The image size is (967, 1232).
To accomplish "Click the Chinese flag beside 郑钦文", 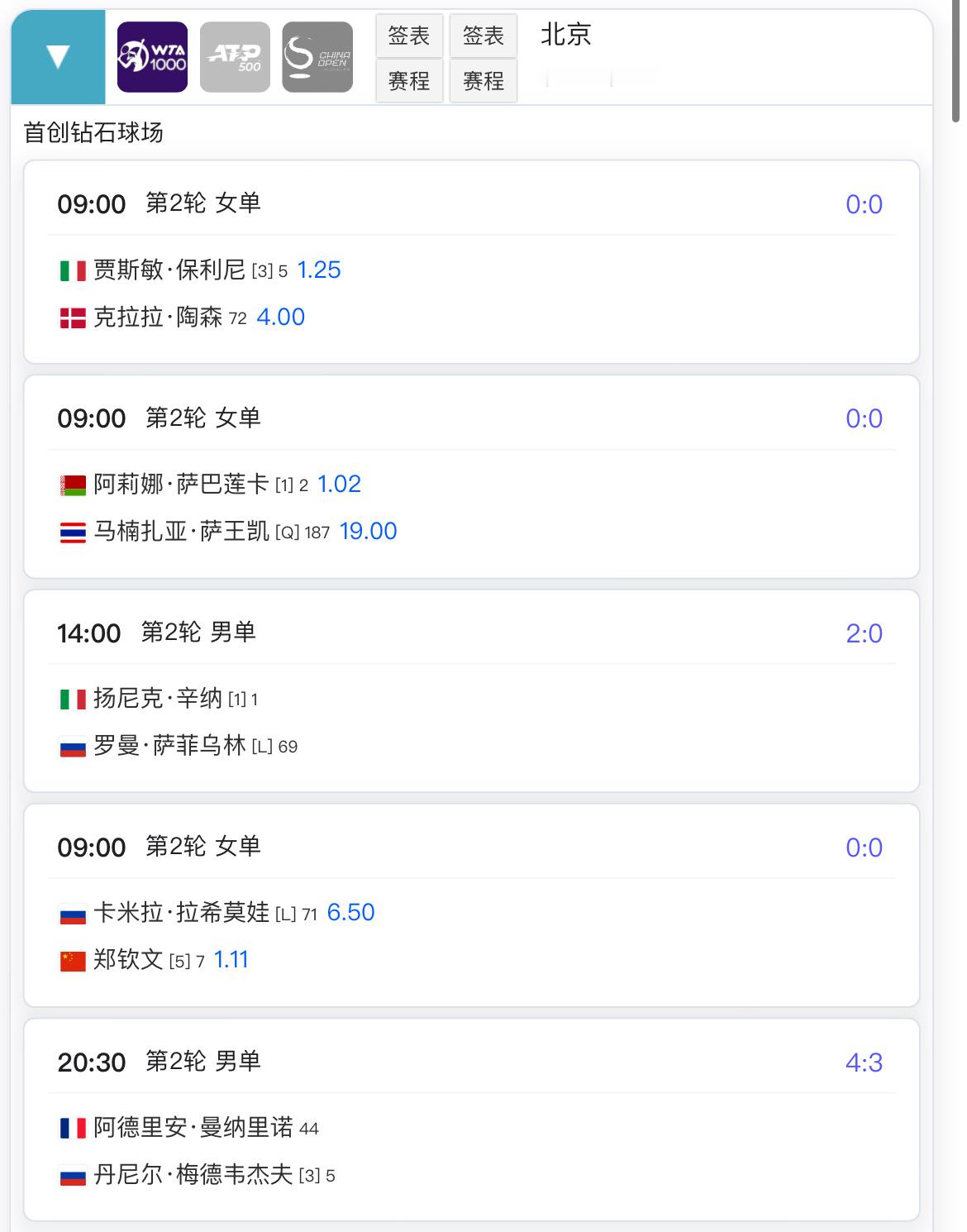I will [73, 960].
